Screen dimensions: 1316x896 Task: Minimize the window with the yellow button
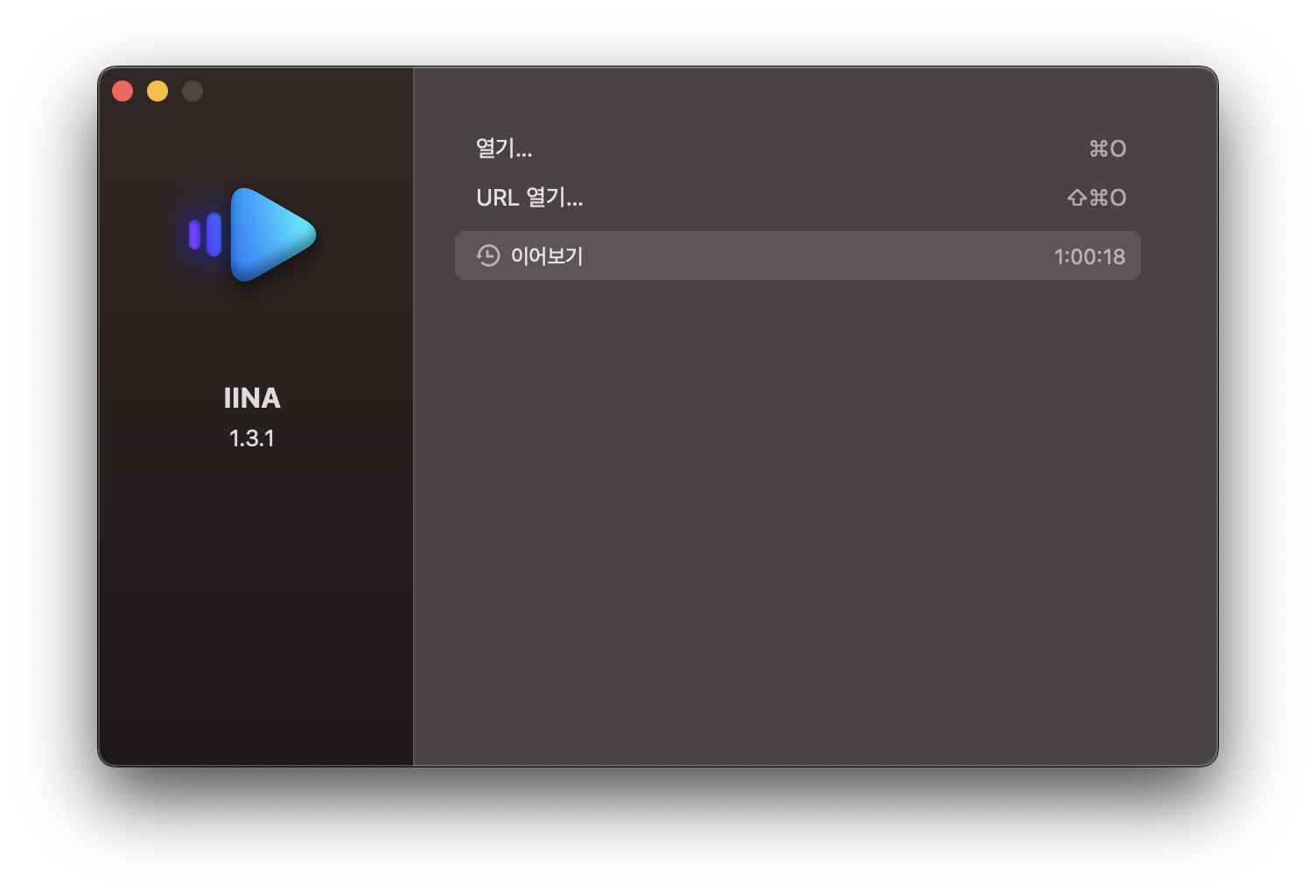[157, 91]
